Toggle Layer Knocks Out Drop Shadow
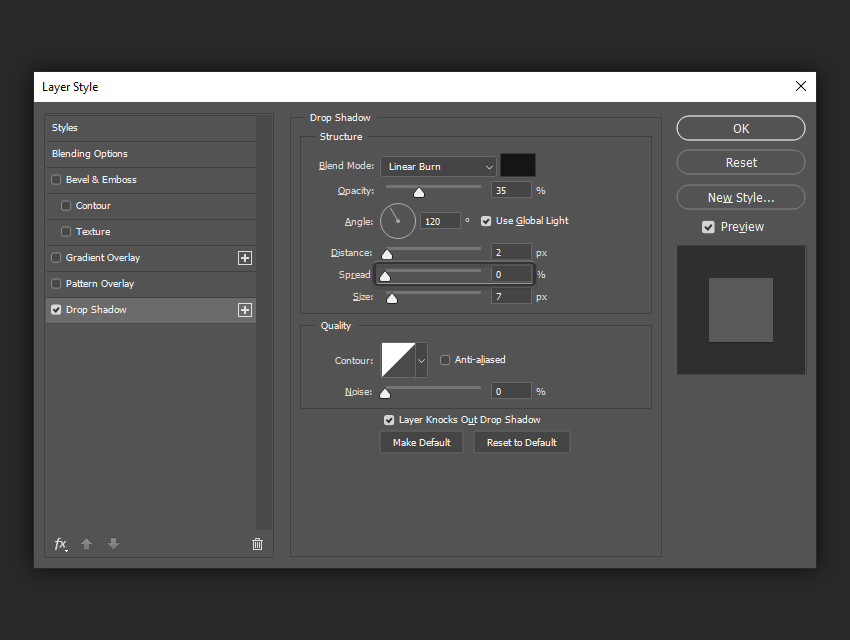This screenshot has height=640, width=850. (x=389, y=420)
